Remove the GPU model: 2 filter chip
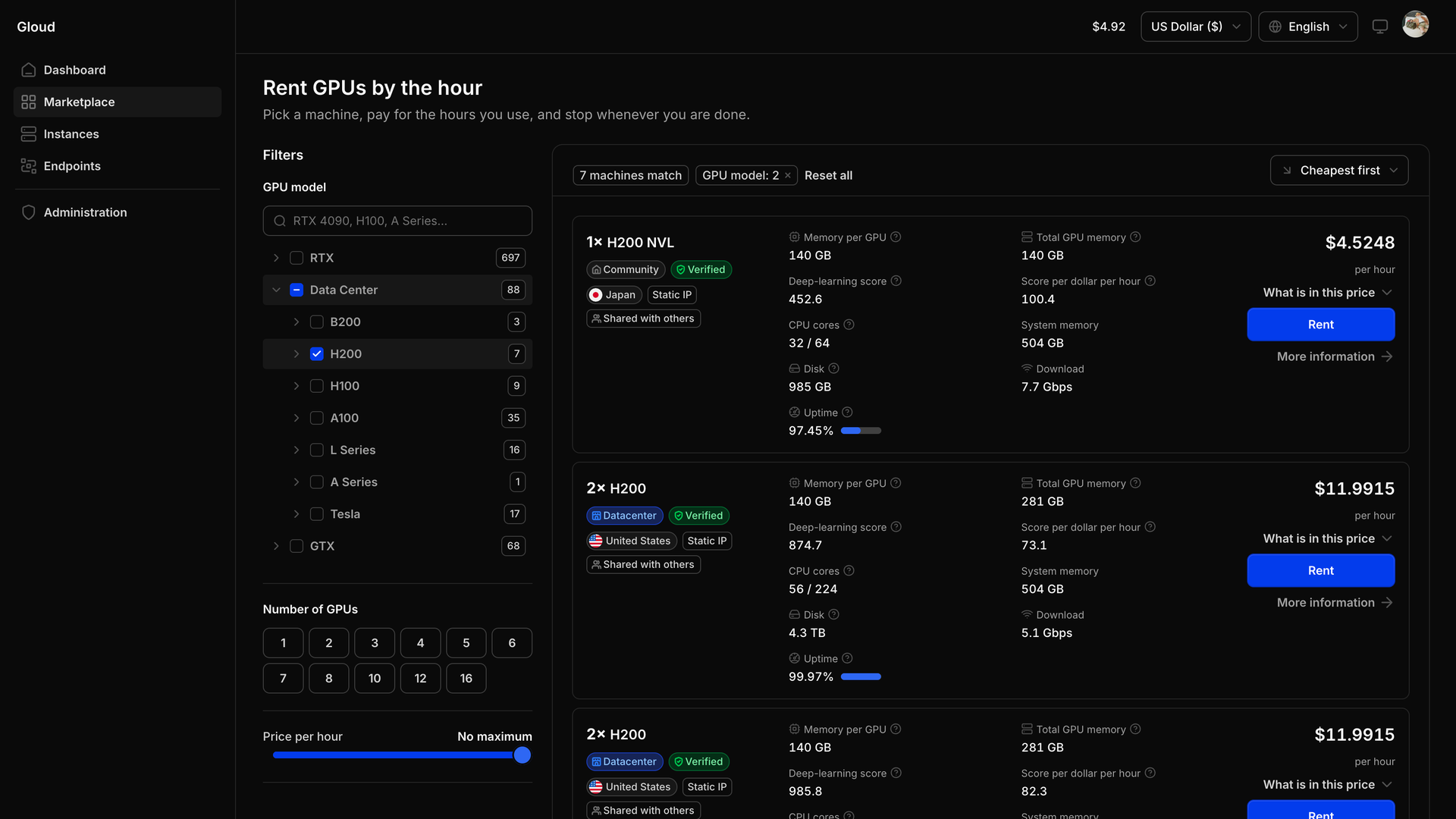The image size is (1456, 819). coord(788,176)
